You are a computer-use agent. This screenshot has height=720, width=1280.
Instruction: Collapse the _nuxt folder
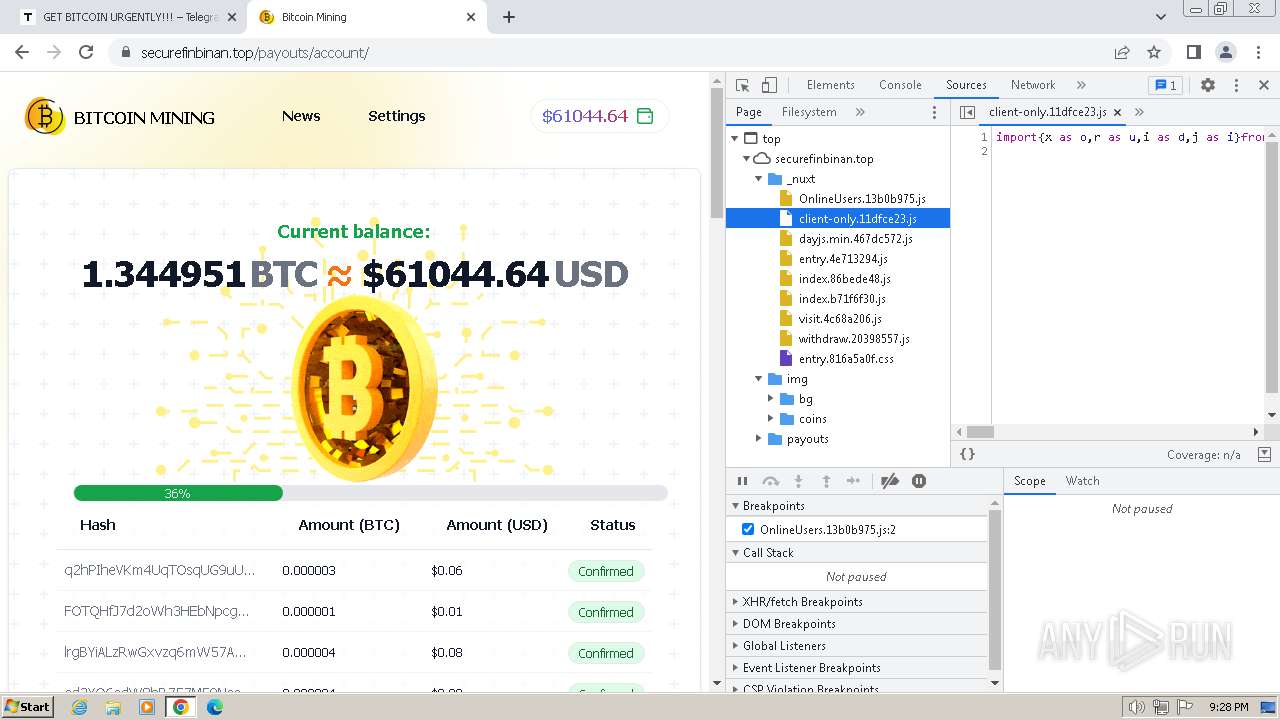759,179
